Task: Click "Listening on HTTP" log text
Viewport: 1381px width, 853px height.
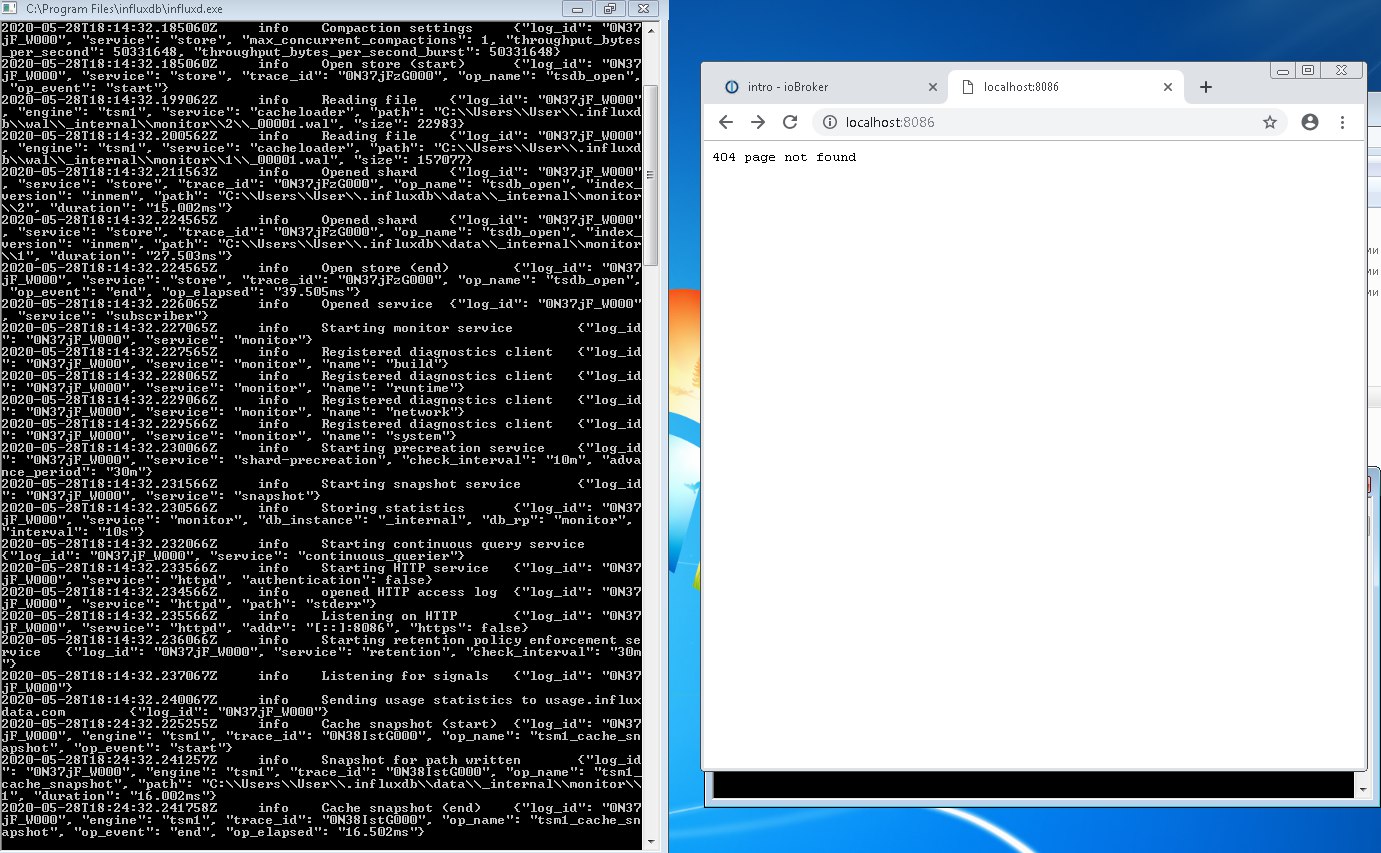Action: point(389,616)
